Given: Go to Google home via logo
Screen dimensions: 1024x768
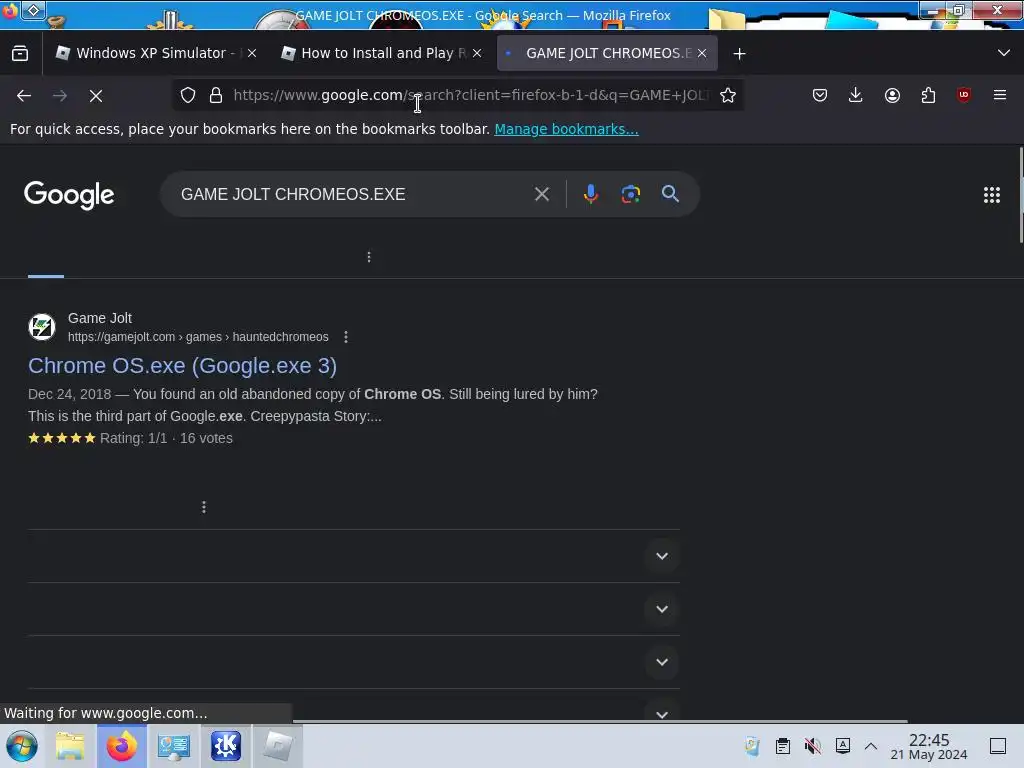Looking at the screenshot, I should [x=69, y=195].
